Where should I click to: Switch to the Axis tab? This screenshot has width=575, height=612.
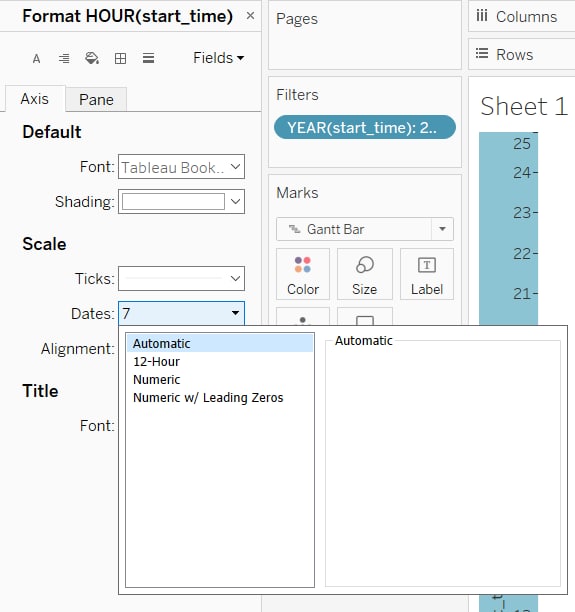35,99
